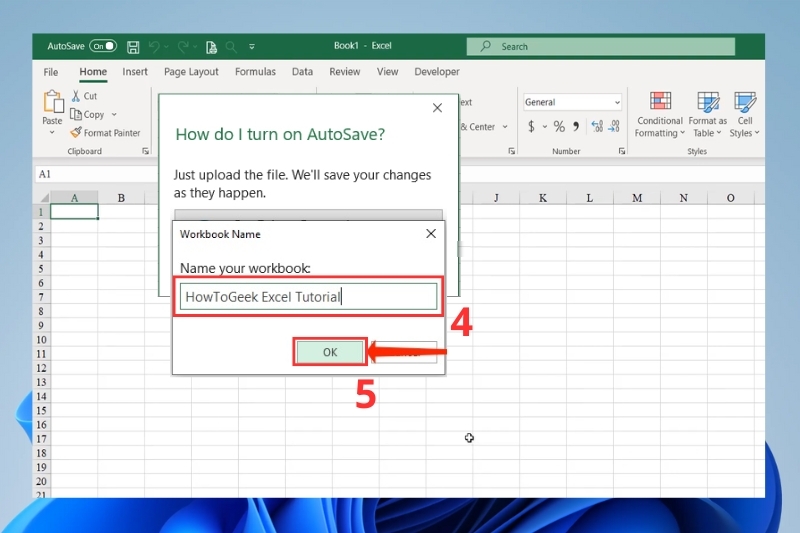Open Accounting format dropdown arrow

click(545, 126)
